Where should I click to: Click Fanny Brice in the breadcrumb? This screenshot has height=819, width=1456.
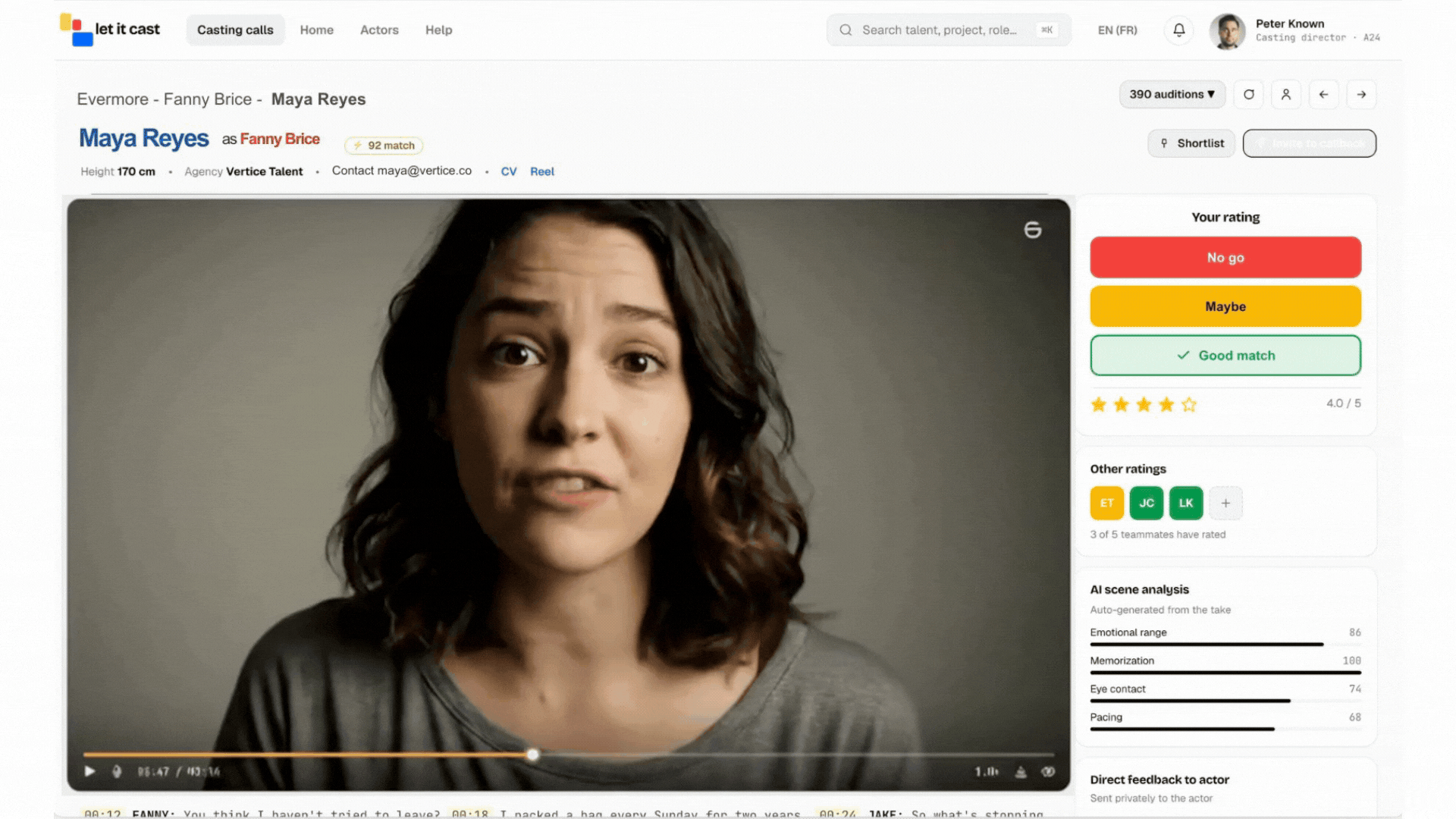point(208,99)
